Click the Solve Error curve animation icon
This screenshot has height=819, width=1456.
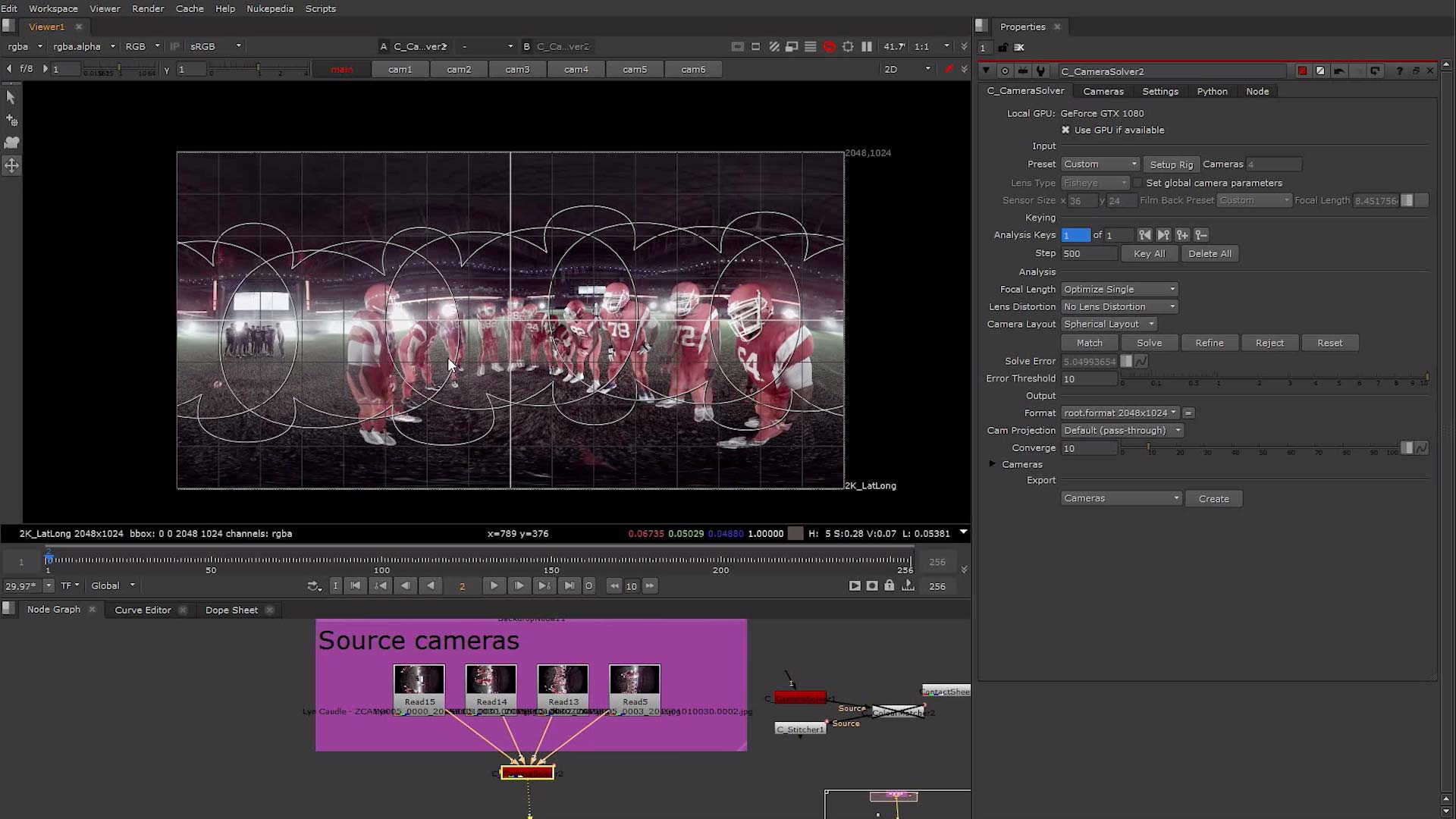click(1141, 362)
